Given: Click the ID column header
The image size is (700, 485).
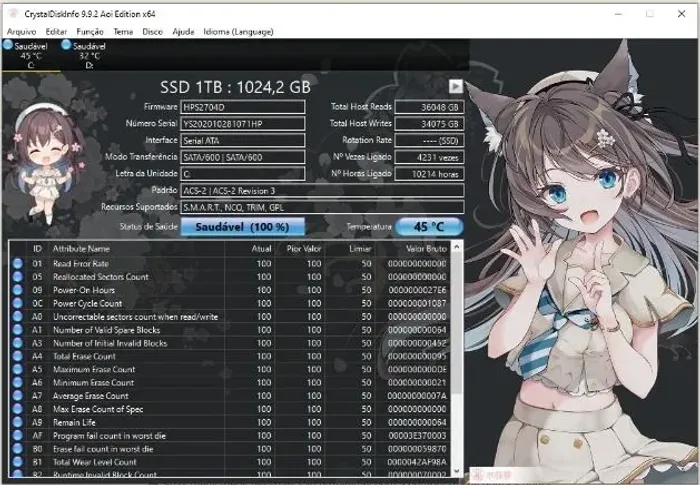Looking at the screenshot, I should pyautogui.click(x=37, y=249).
